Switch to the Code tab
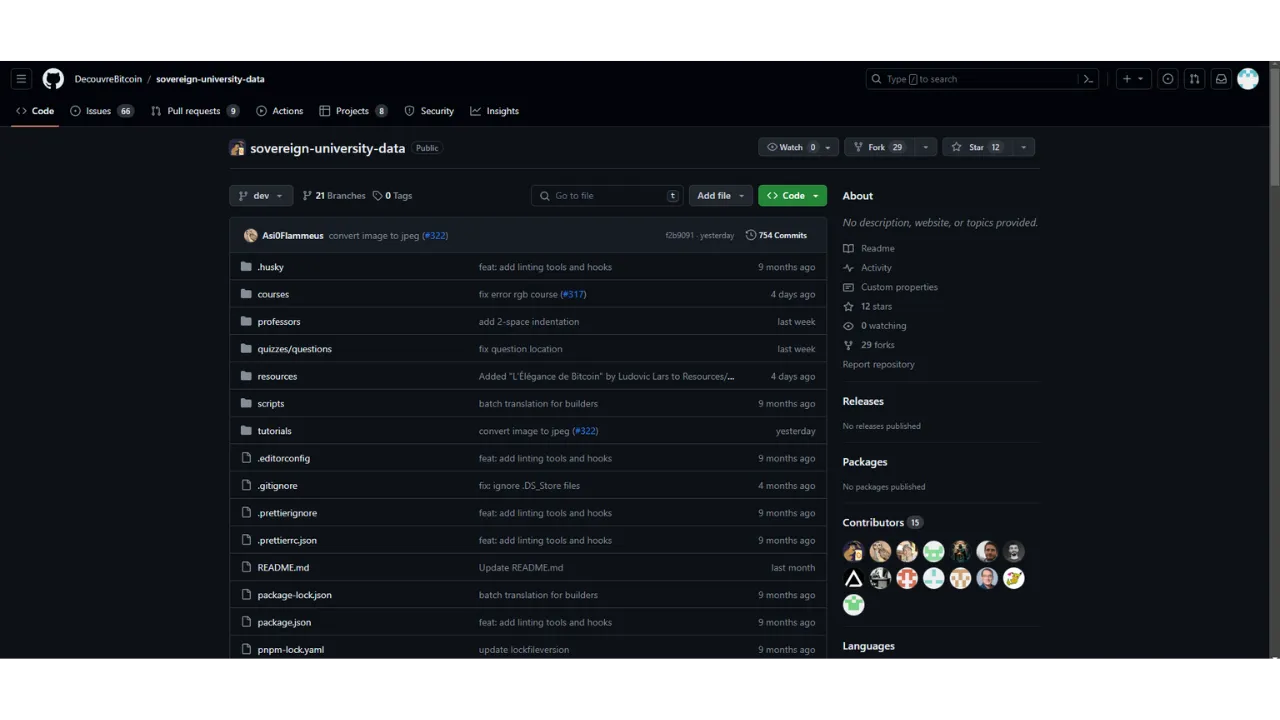 click(35, 111)
